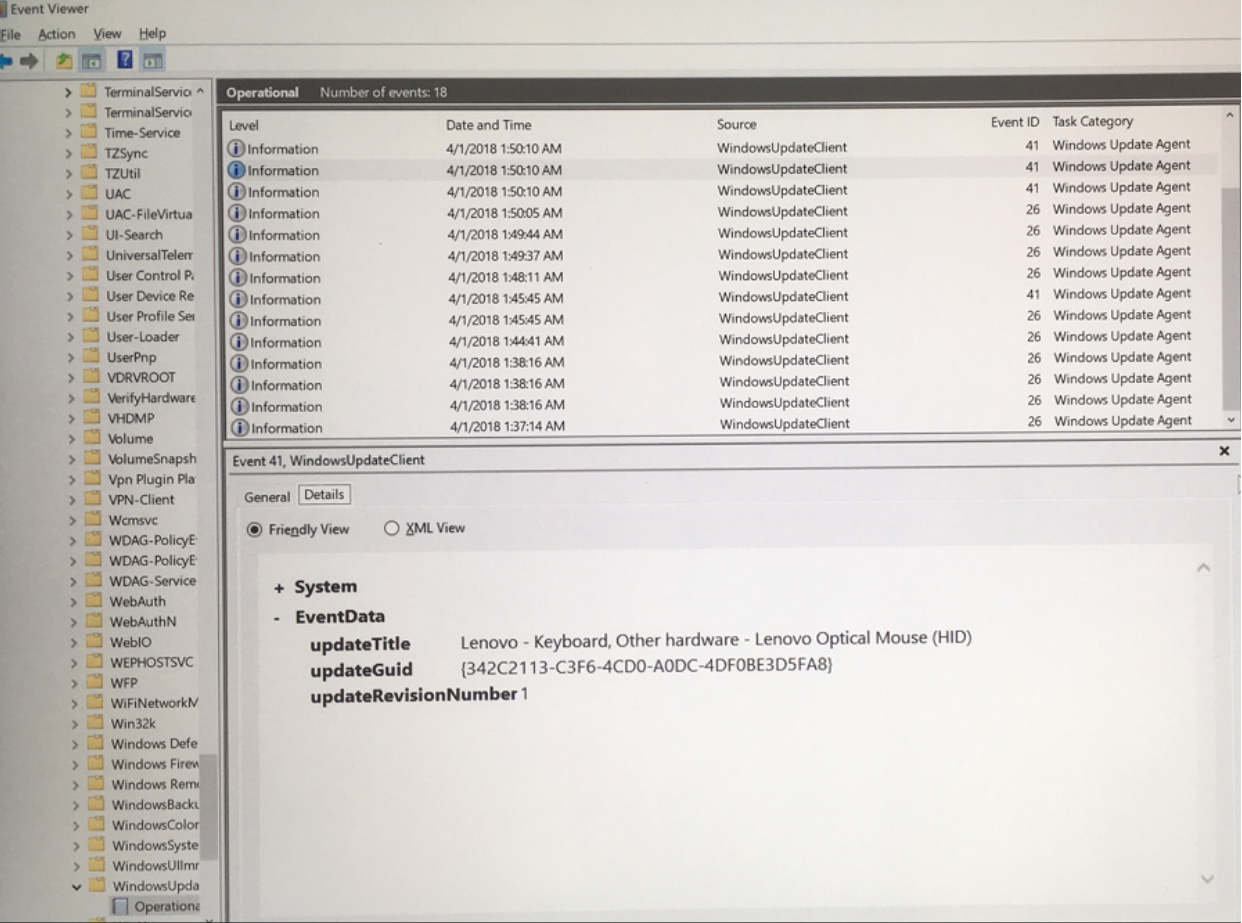Sort by the Level column header
Image resolution: width=1242 pixels, height=923 pixels.
click(x=243, y=125)
